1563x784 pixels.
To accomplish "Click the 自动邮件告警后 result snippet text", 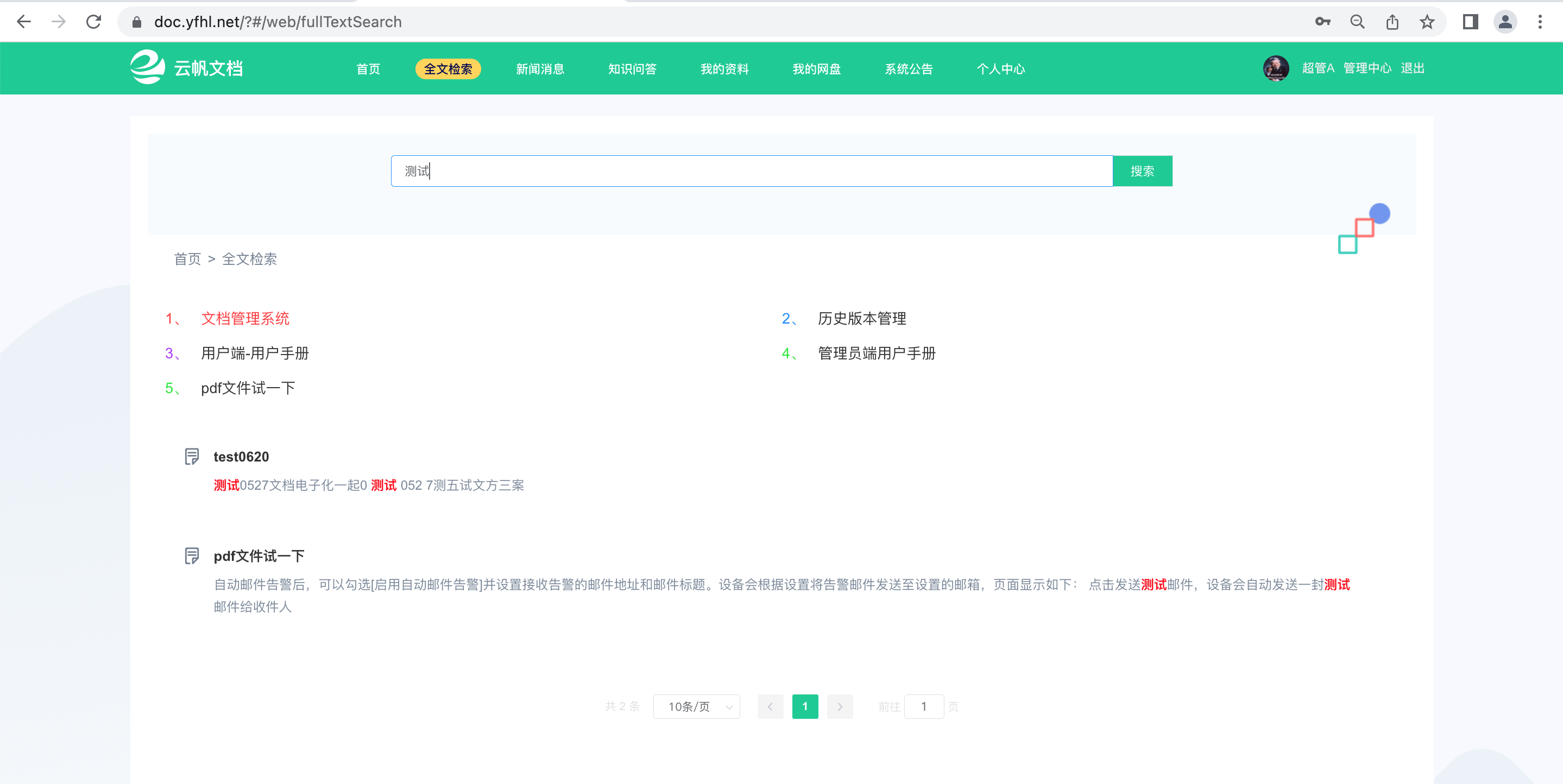I will [782, 595].
